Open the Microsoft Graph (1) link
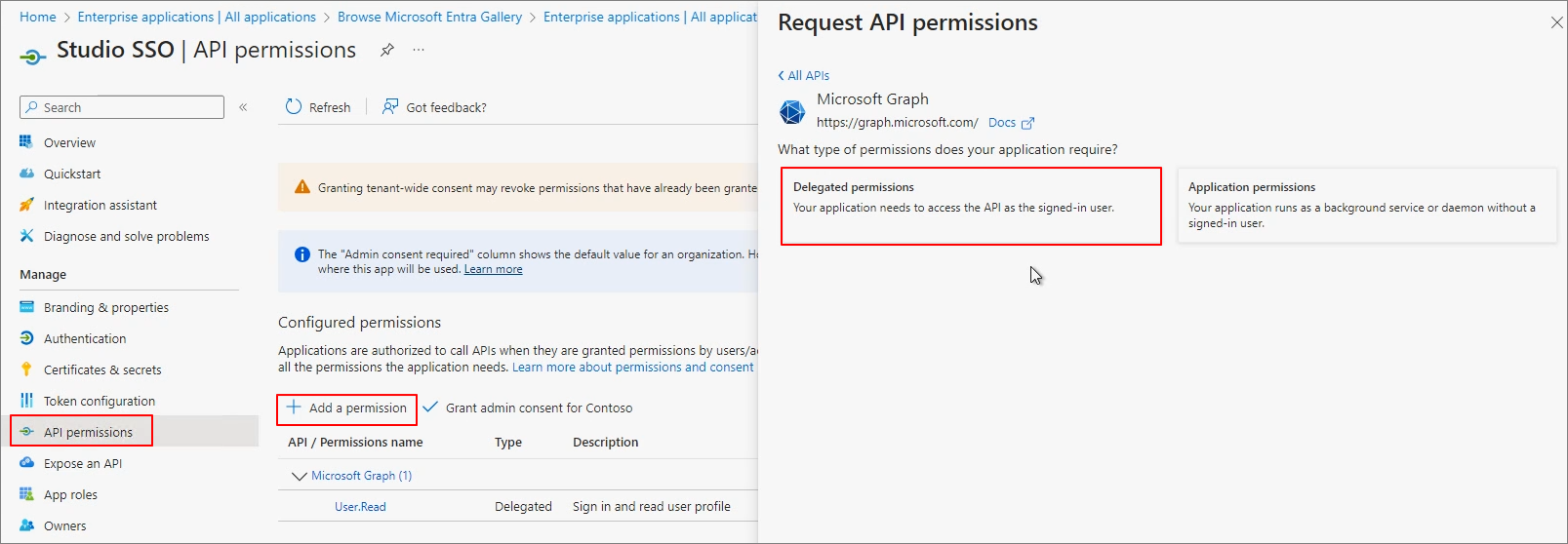Viewport: 1568px width, 544px height. click(x=361, y=476)
